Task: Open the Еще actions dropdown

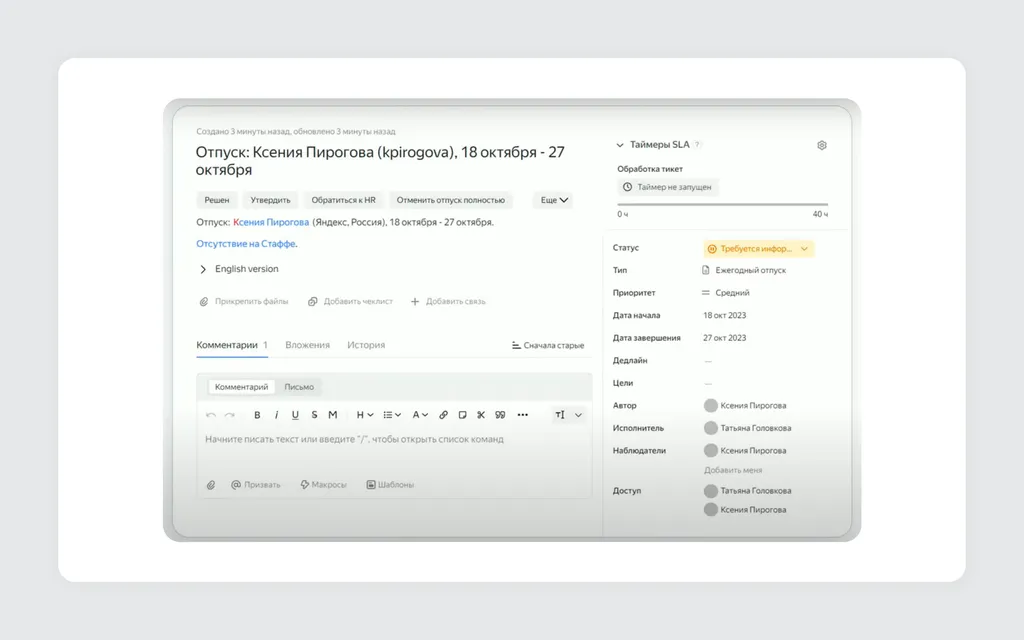Action: (554, 200)
